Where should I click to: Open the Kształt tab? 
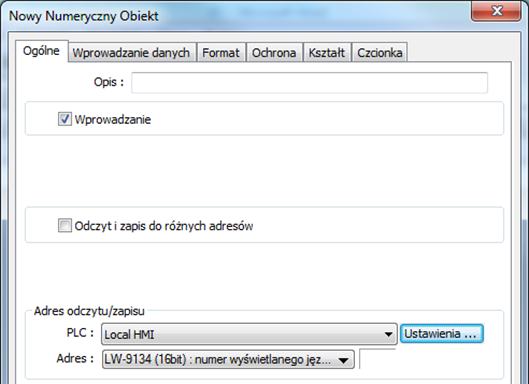pos(327,53)
